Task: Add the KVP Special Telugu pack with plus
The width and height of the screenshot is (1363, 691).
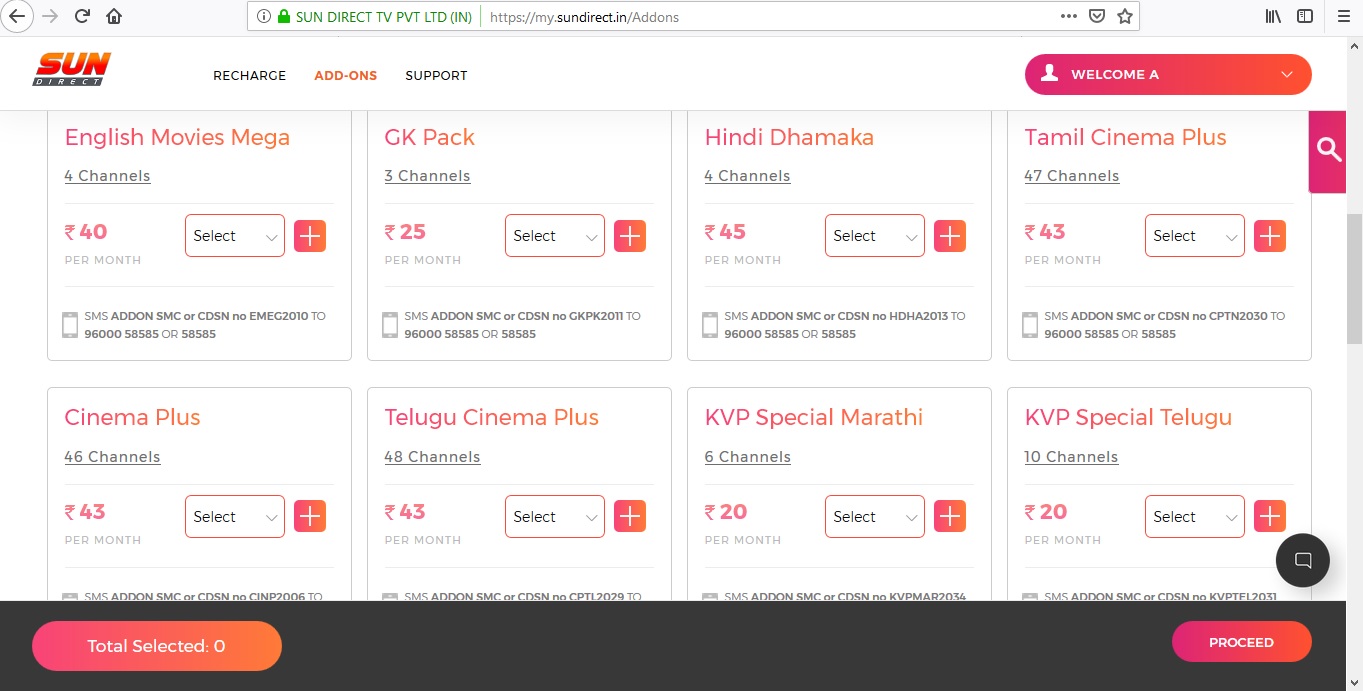Action: 1270,516
